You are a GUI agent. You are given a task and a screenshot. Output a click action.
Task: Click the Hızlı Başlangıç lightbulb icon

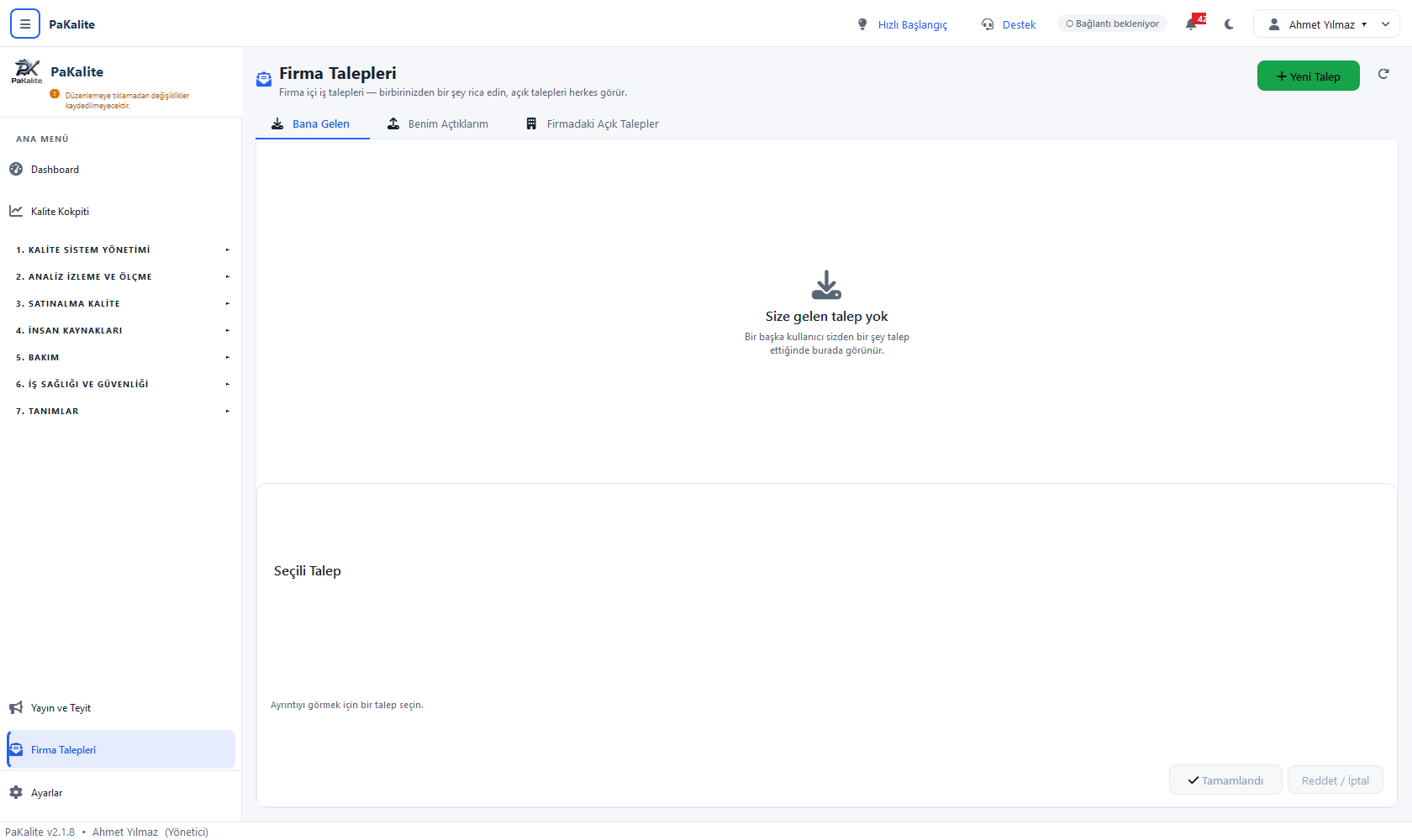[862, 24]
